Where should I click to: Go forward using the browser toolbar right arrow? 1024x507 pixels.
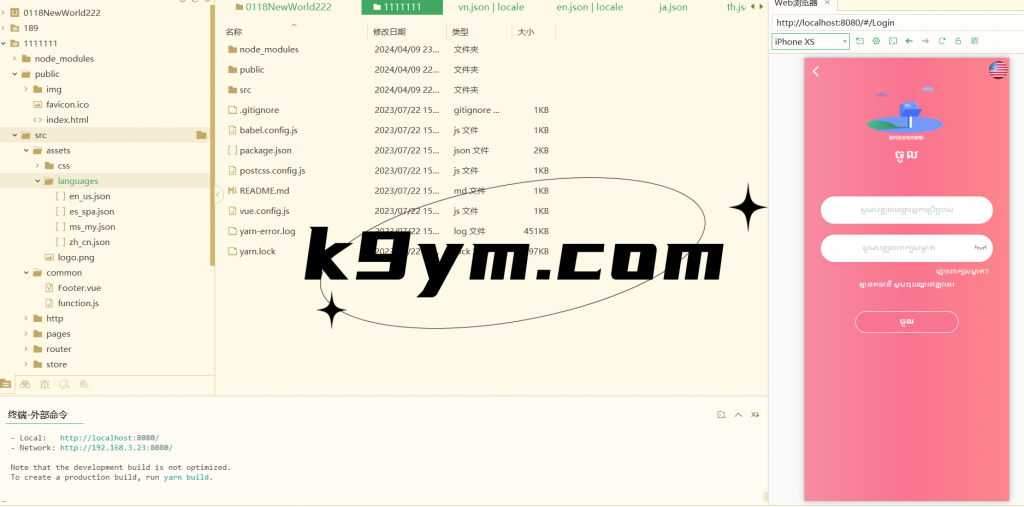coord(925,41)
